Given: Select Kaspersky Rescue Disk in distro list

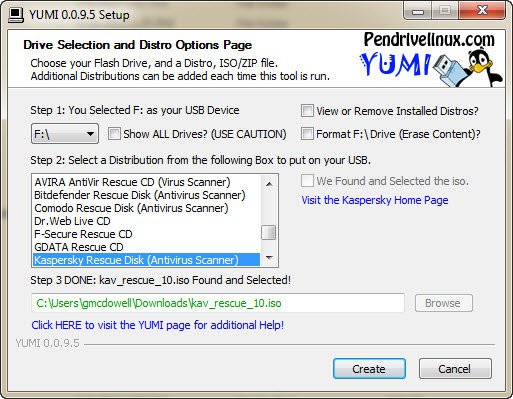Looking at the screenshot, I should pos(146,260).
